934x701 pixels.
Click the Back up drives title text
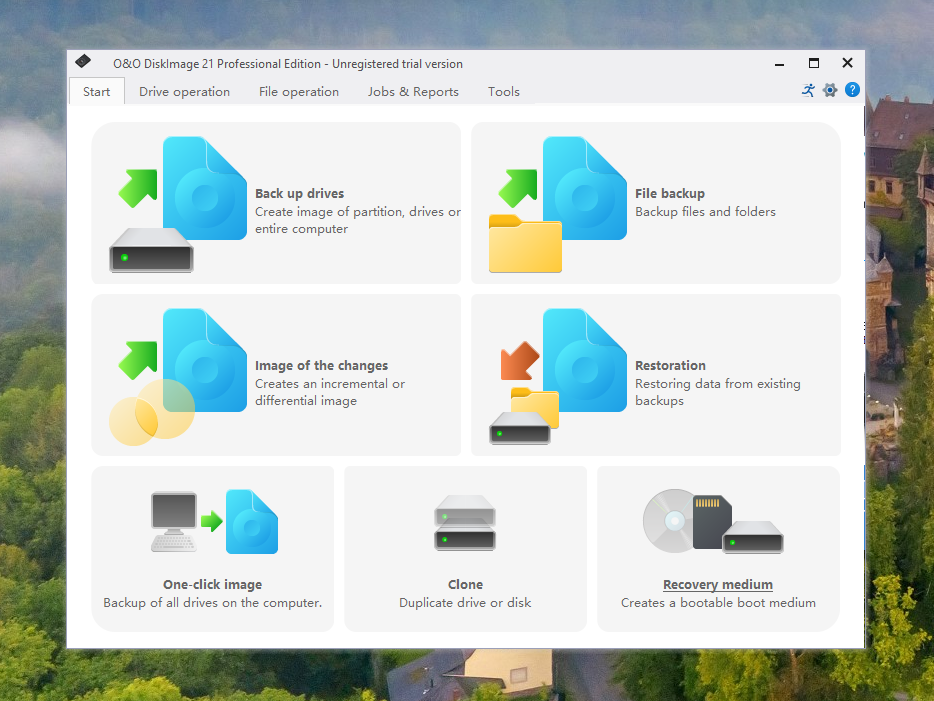(x=299, y=194)
